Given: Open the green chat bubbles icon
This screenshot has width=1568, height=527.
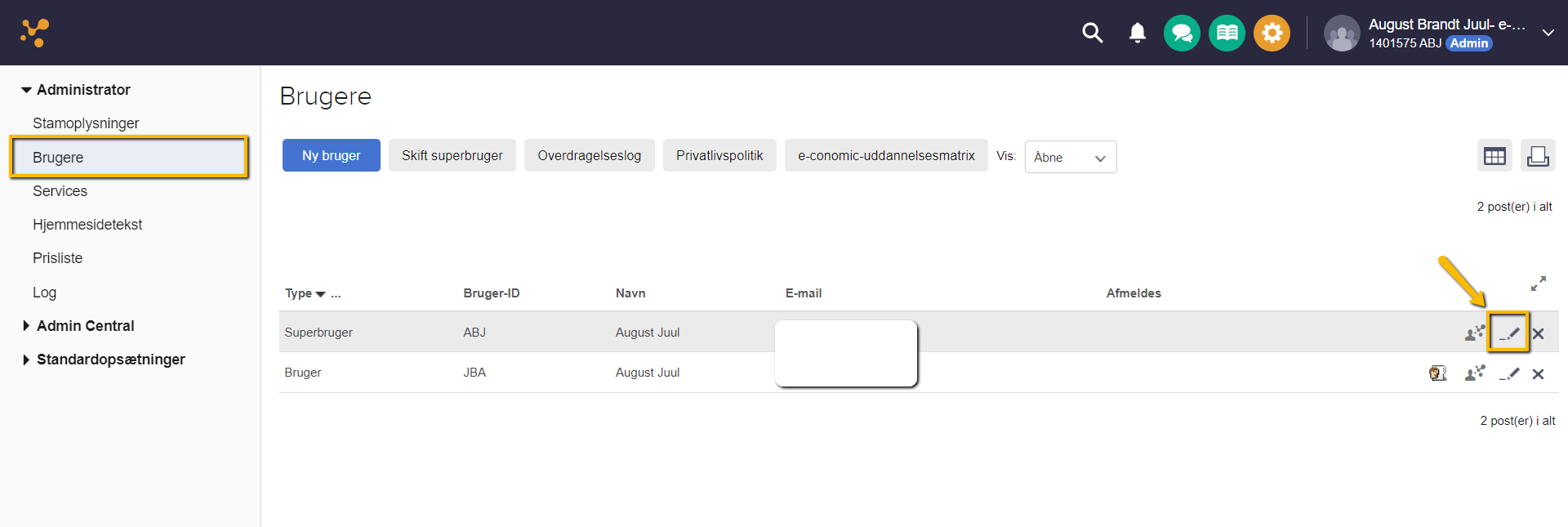Looking at the screenshot, I should coord(1182,33).
